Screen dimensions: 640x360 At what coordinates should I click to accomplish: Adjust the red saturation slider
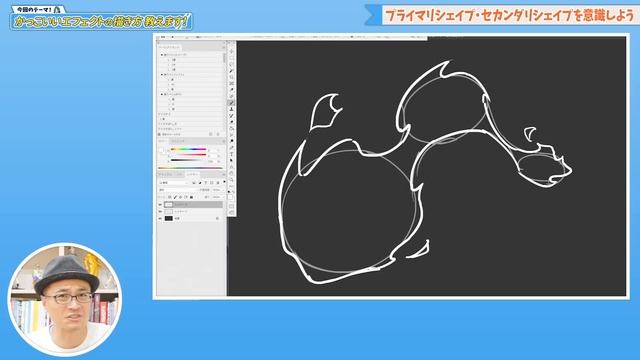click(189, 155)
